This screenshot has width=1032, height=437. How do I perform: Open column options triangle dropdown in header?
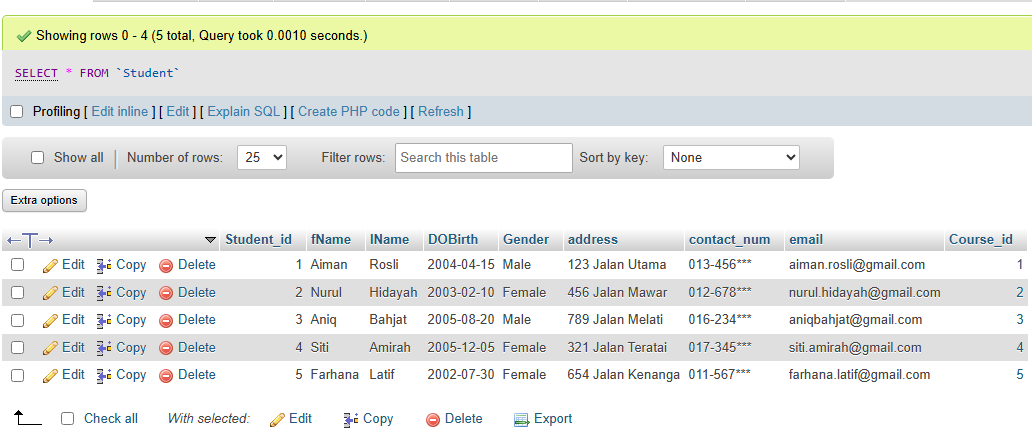[x=211, y=240]
